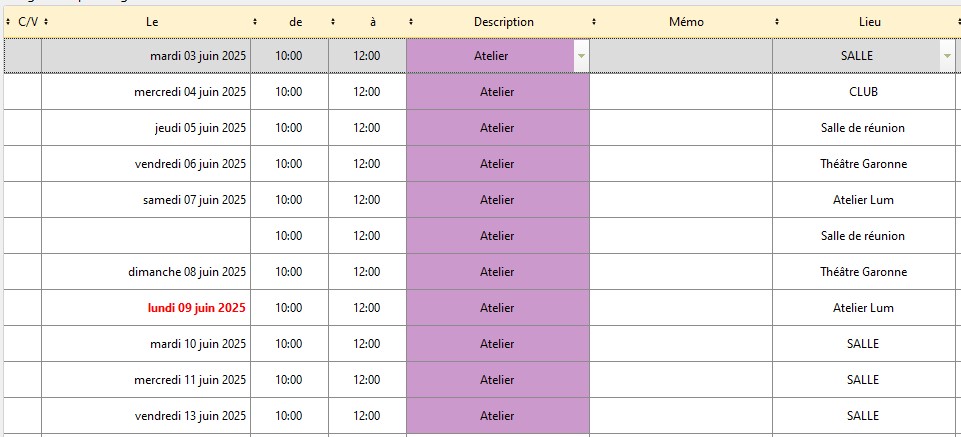The height and width of the screenshot is (437, 961).
Task: Click the Théâtre Garonne cell for vendredi 06 juin
Action: 863,164
